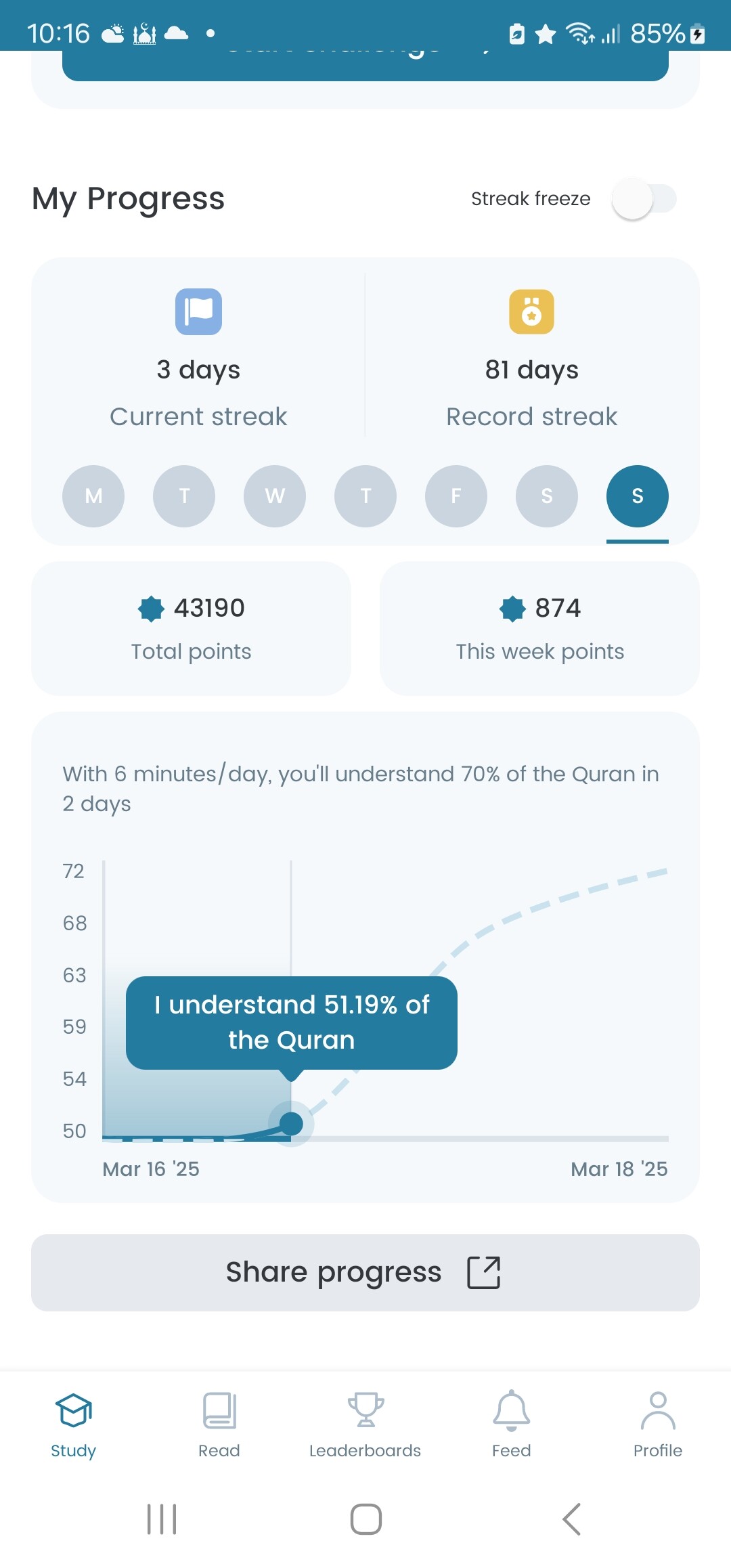Click the Share progress button
This screenshot has height=1568, width=731.
click(x=365, y=1273)
